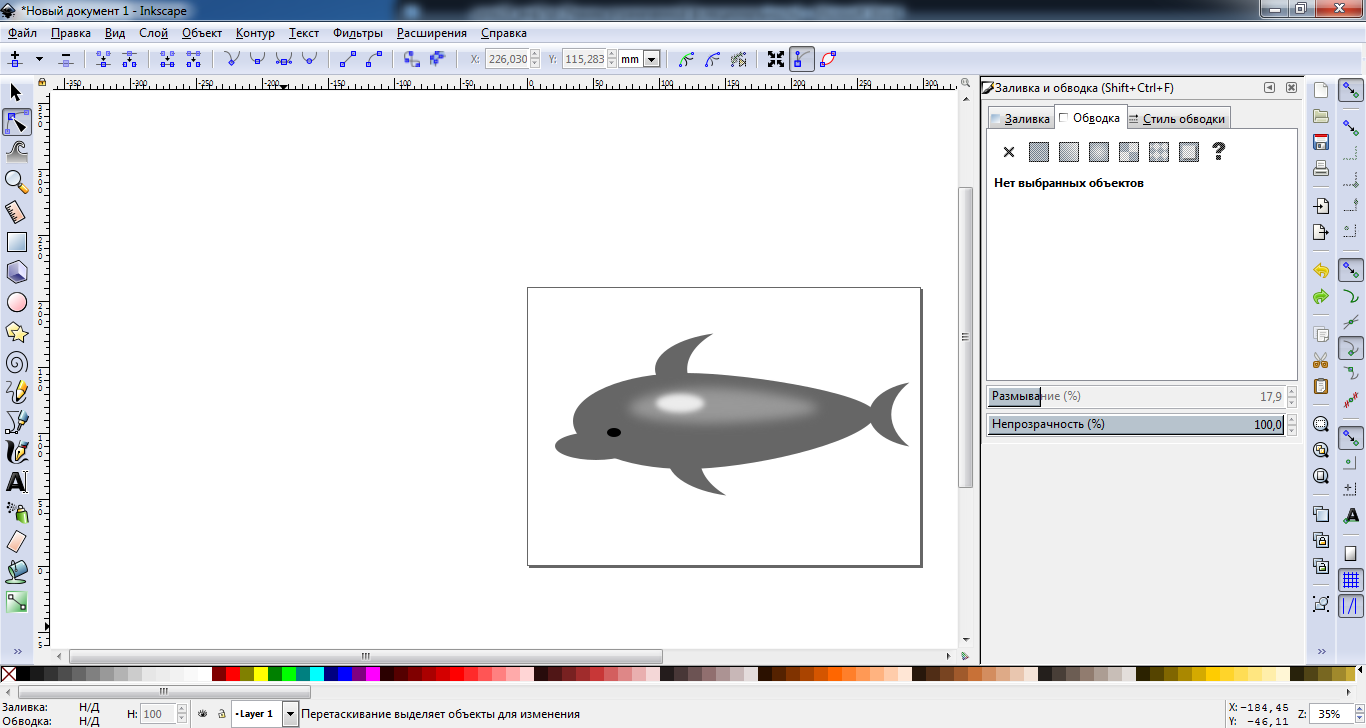The width and height of the screenshot is (1366, 728).
Task: Click the Print document icon
Action: pyautogui.click(x=1321, y=168)
